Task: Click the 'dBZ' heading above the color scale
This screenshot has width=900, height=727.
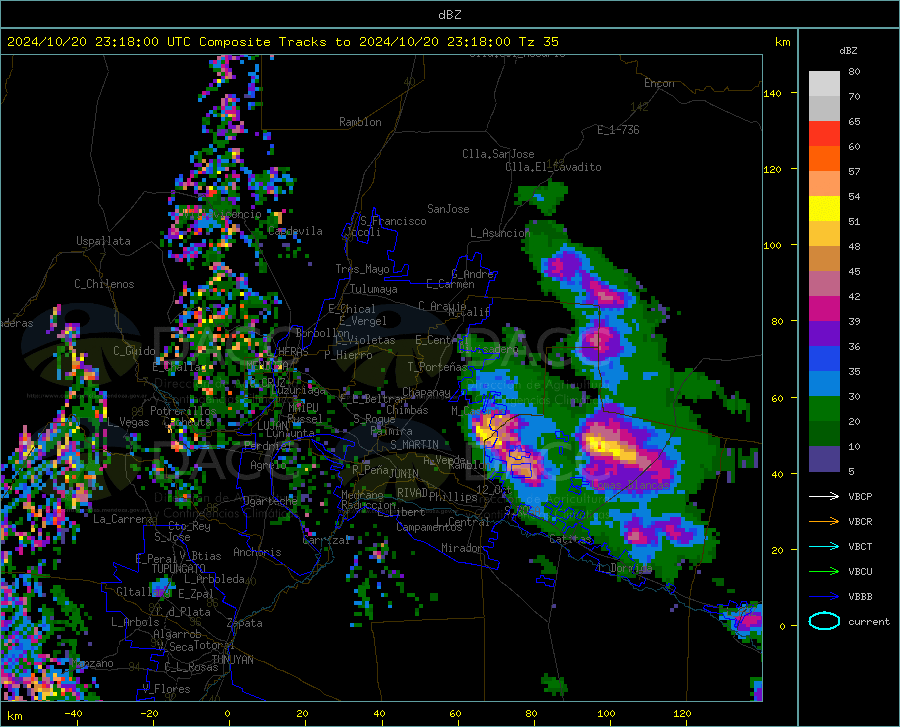Action: pyautogui.click(x=848, y=50)
